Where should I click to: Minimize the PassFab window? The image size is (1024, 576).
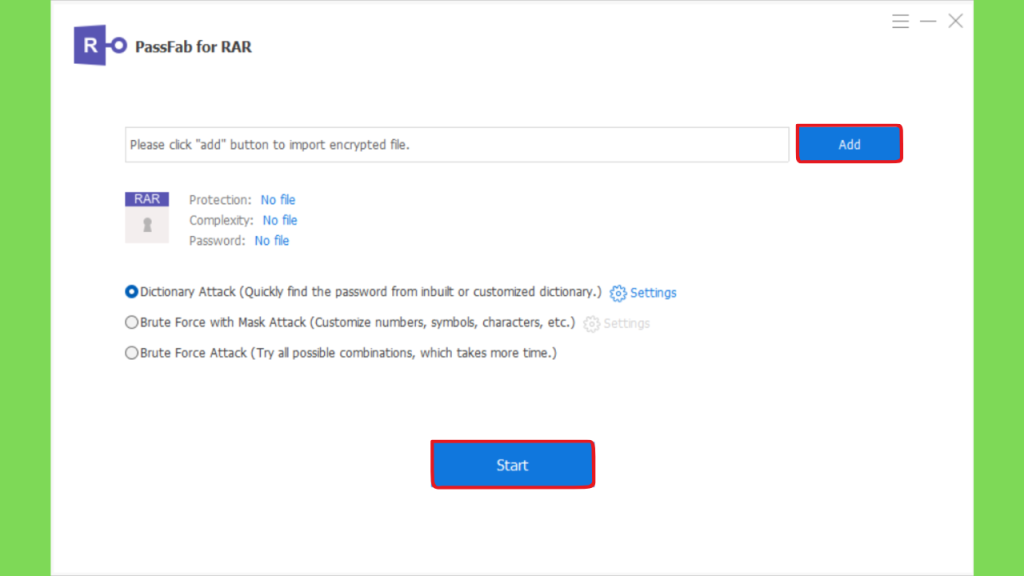coord(928,22)
